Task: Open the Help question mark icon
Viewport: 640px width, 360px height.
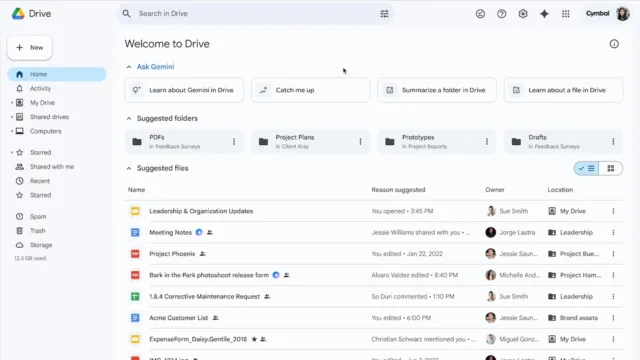Action: point(502,14)
